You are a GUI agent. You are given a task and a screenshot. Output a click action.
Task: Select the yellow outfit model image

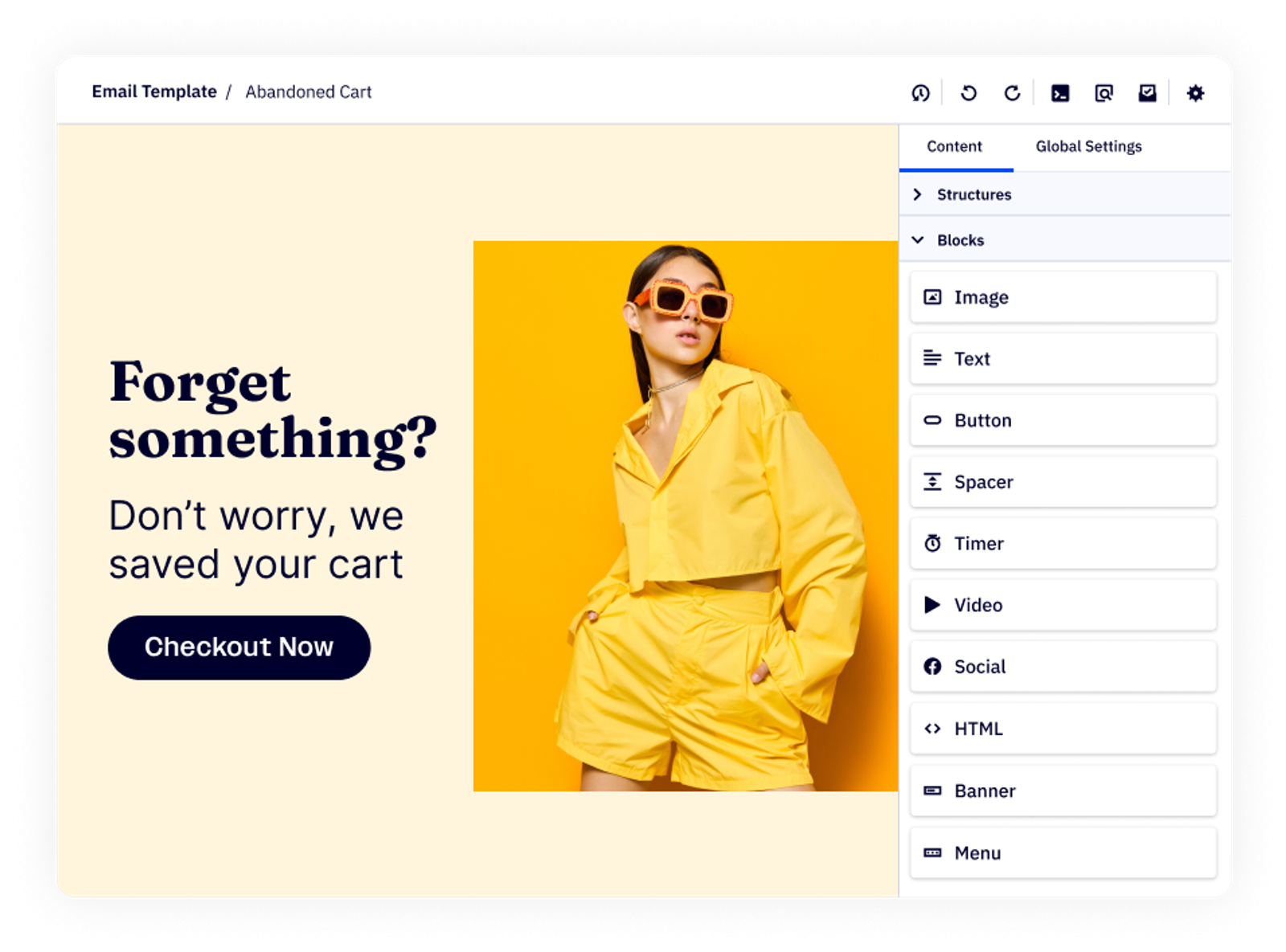(x=685, y=516)
